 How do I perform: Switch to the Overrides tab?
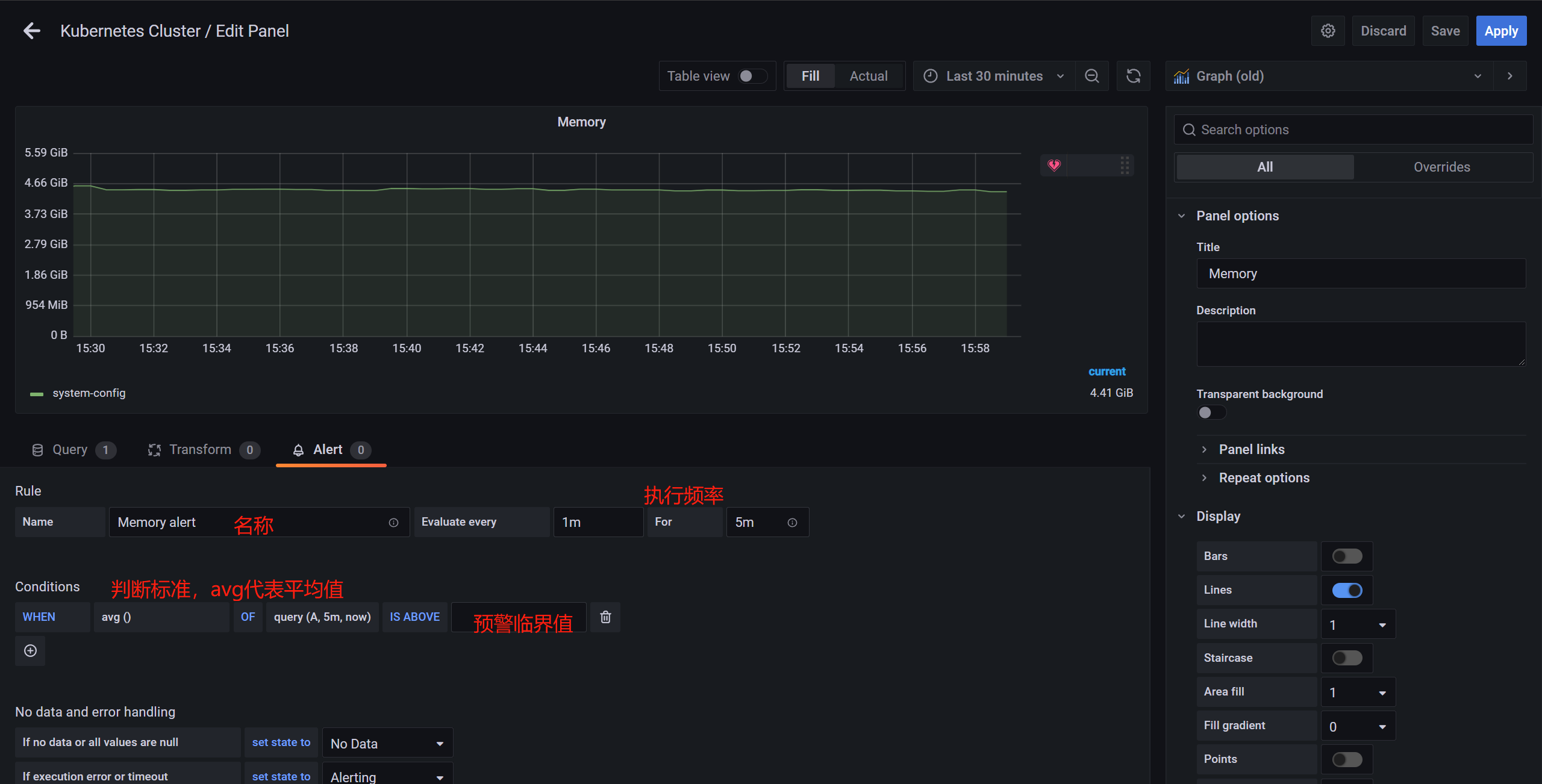(1441, 167)
